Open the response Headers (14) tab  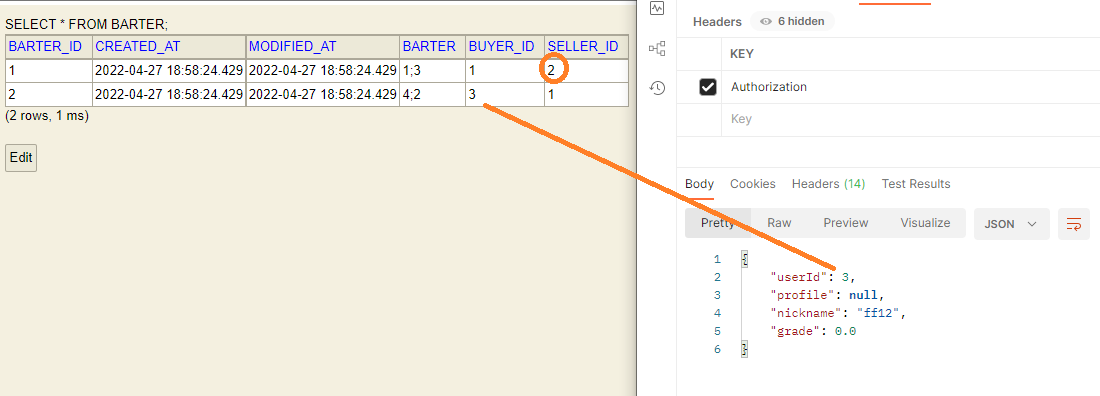(x=829, y=184)
